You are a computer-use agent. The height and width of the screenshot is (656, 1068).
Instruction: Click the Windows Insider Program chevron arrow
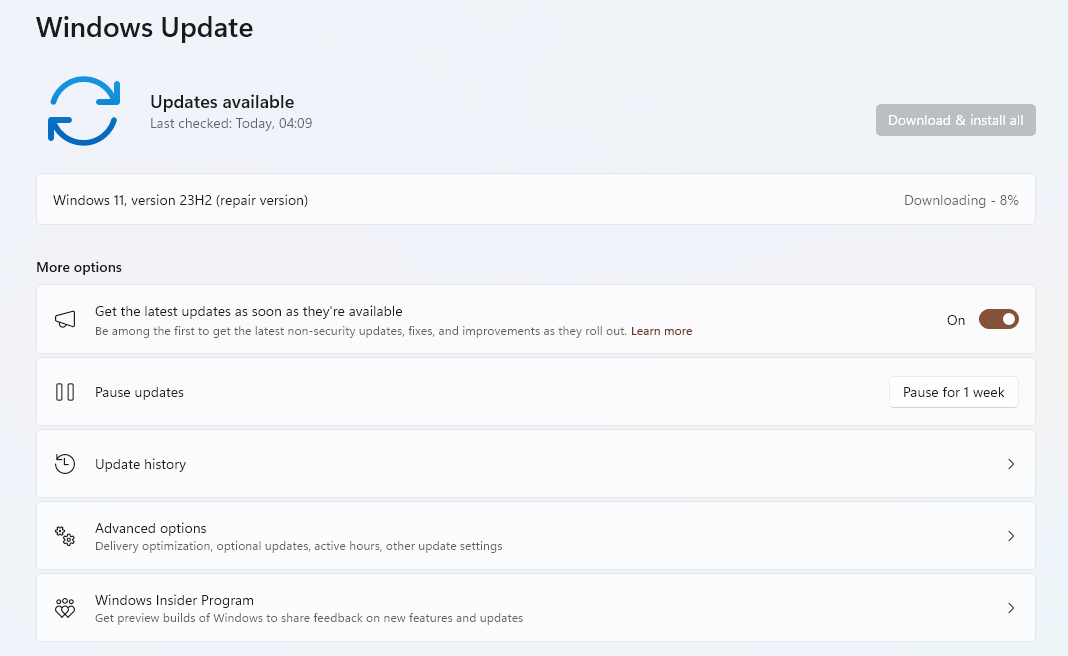1011,608
